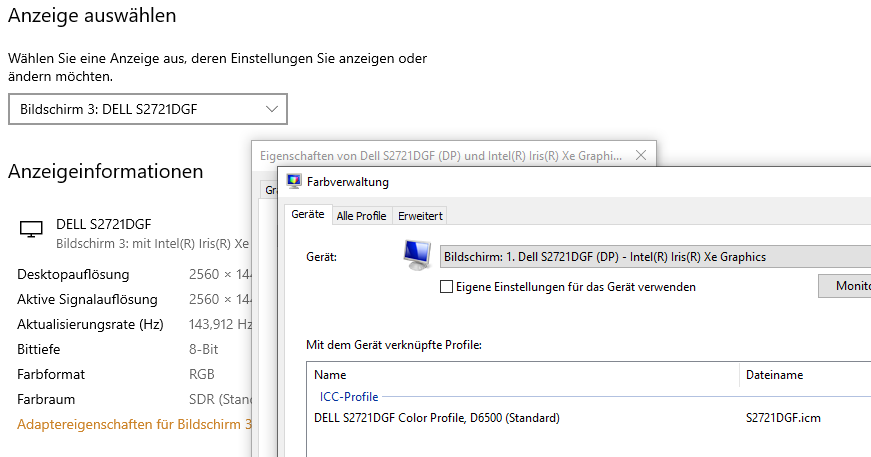
Task: Close the Eigenschaften von Dell S2721DGF window
Action: [641, 155]
